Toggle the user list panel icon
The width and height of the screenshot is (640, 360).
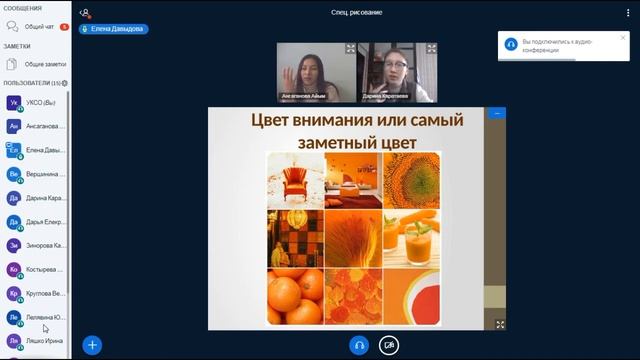coord(85,13)
